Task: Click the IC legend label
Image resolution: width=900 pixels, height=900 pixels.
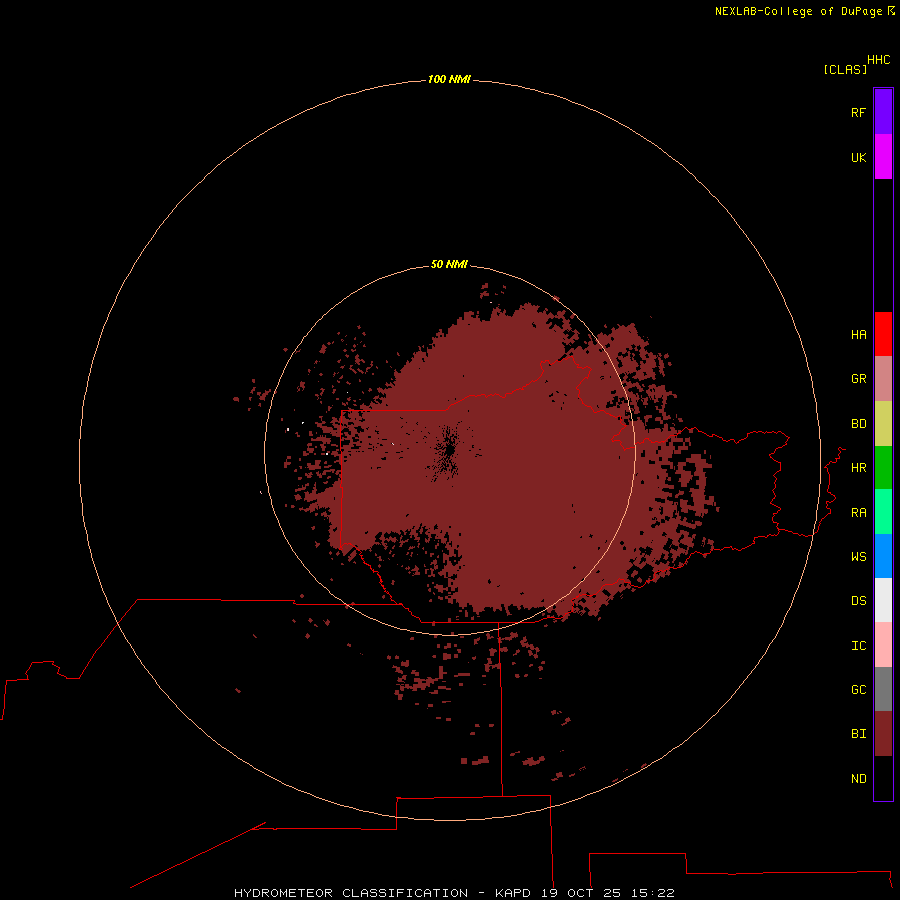Action: point(859,646)
